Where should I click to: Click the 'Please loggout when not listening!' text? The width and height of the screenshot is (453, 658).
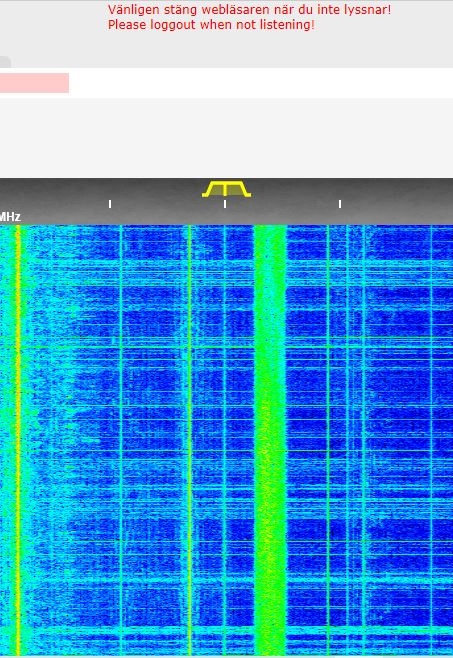(211, 25)
